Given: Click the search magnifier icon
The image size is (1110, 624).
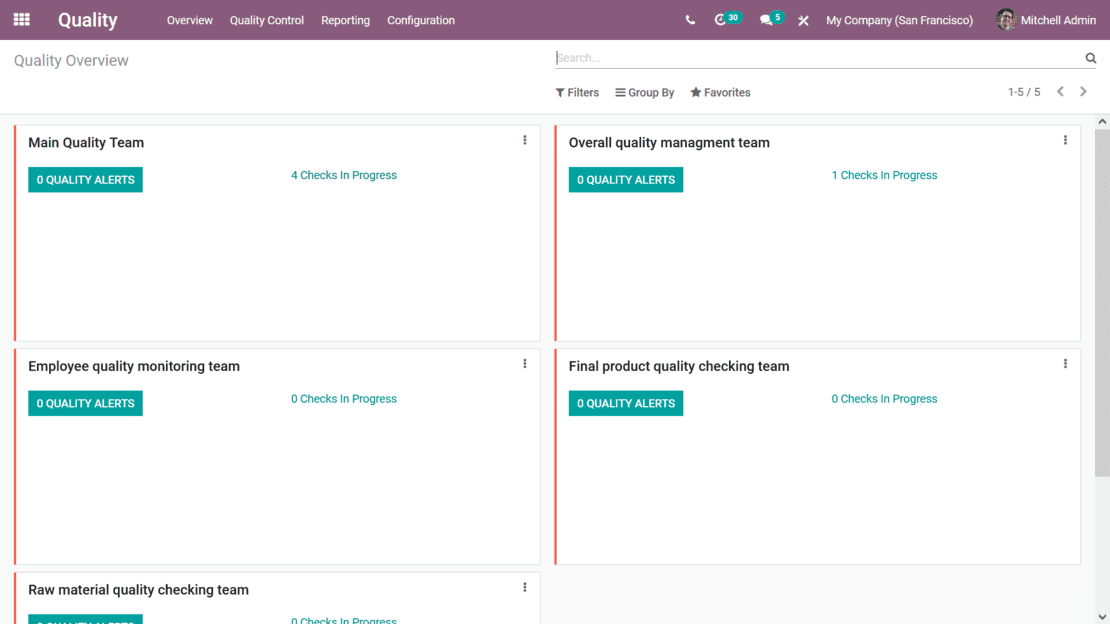Looking at the screenshot, I should [1091, 58].
